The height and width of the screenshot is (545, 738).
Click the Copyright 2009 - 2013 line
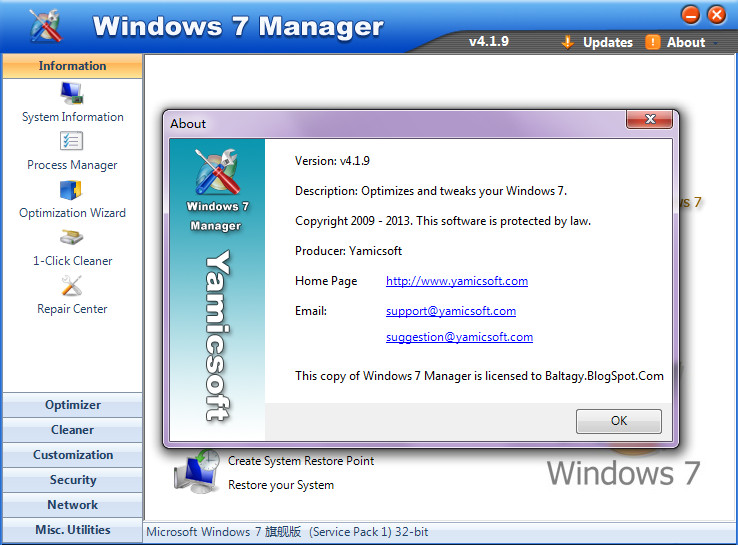[442, 221]
